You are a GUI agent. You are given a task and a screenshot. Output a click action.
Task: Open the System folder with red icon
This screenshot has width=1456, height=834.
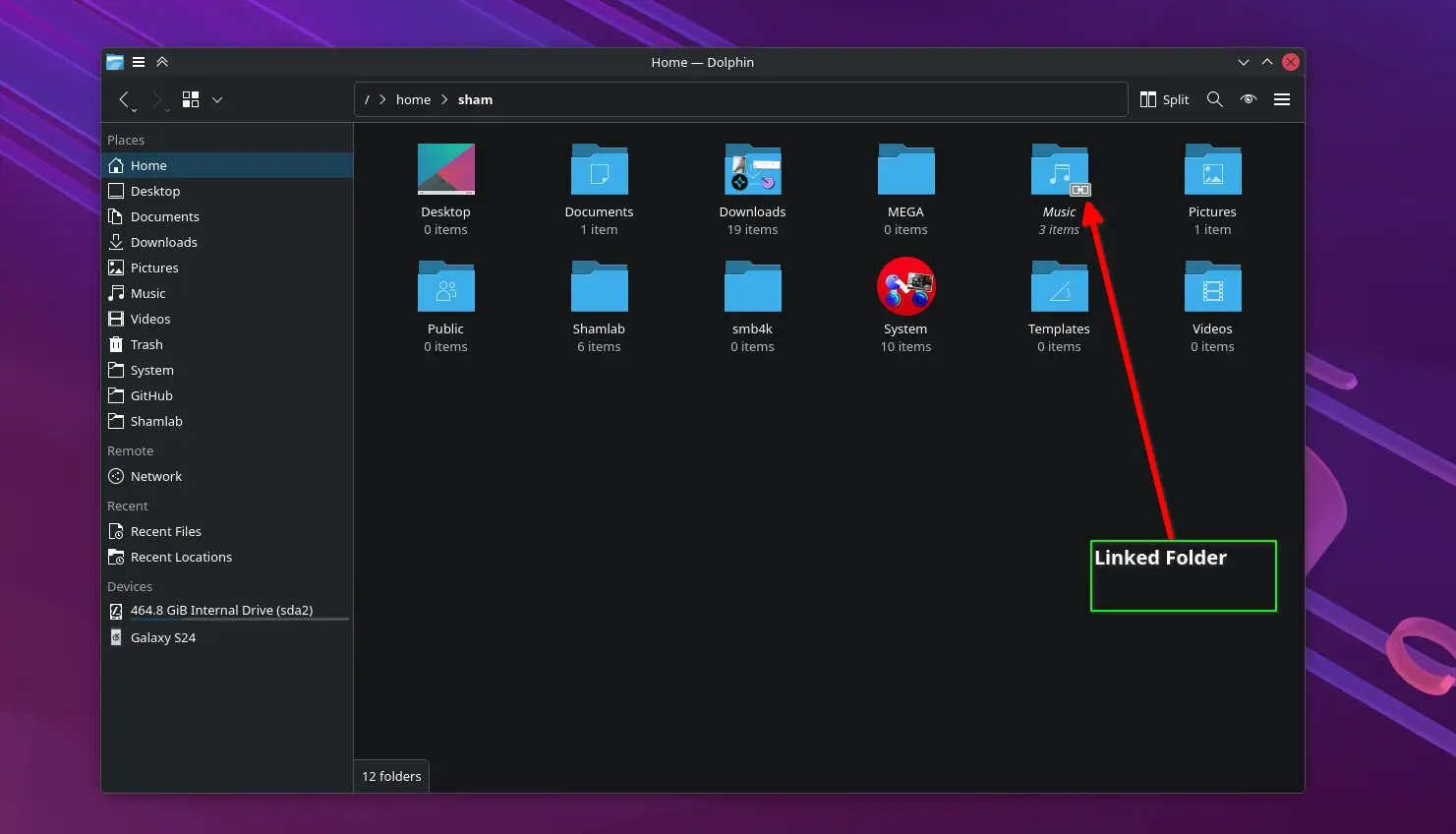click(905, 286)
